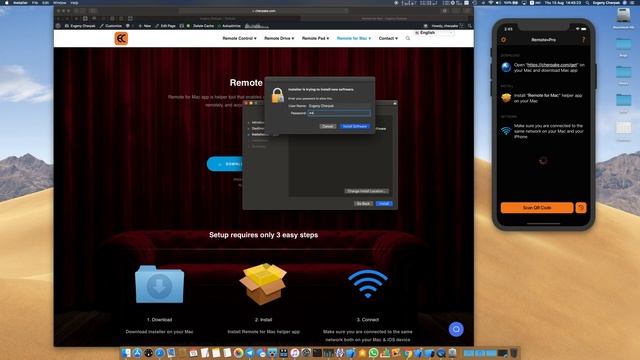Tap the globe icon on the phone
The image size is (640, 360).
coord(506,67)
